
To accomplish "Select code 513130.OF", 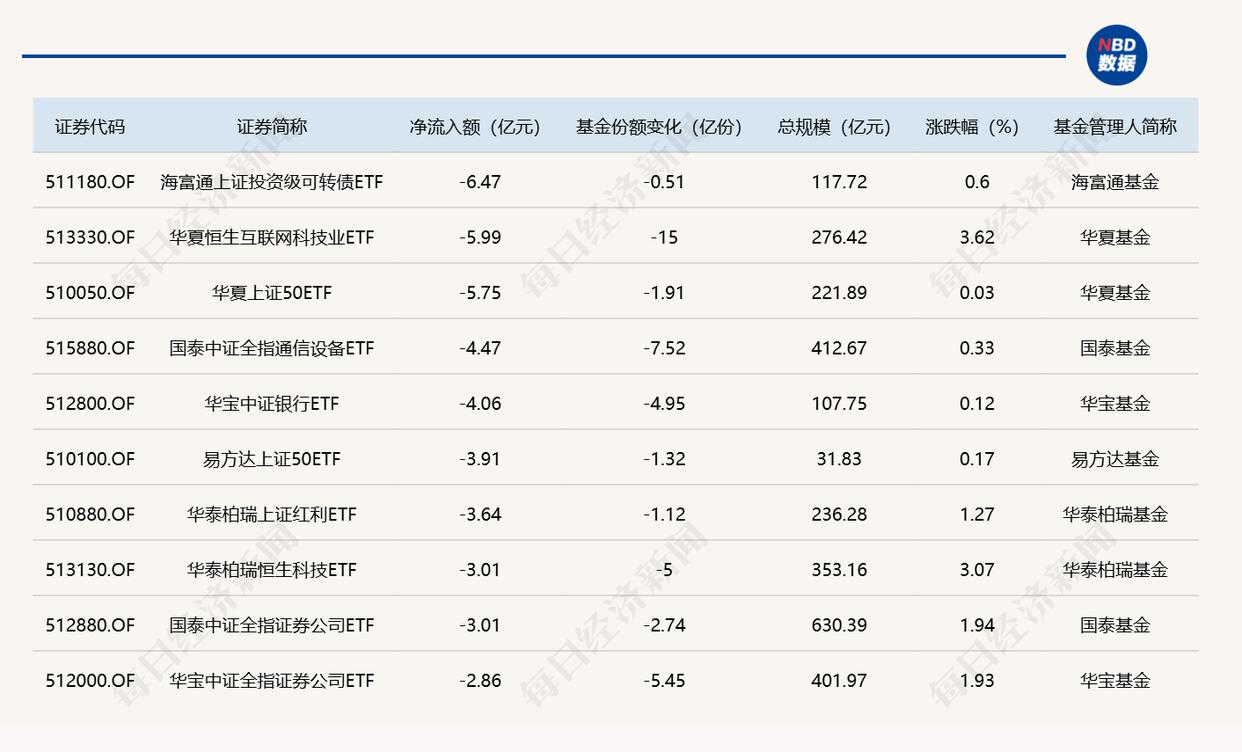I will click(90, 570).
